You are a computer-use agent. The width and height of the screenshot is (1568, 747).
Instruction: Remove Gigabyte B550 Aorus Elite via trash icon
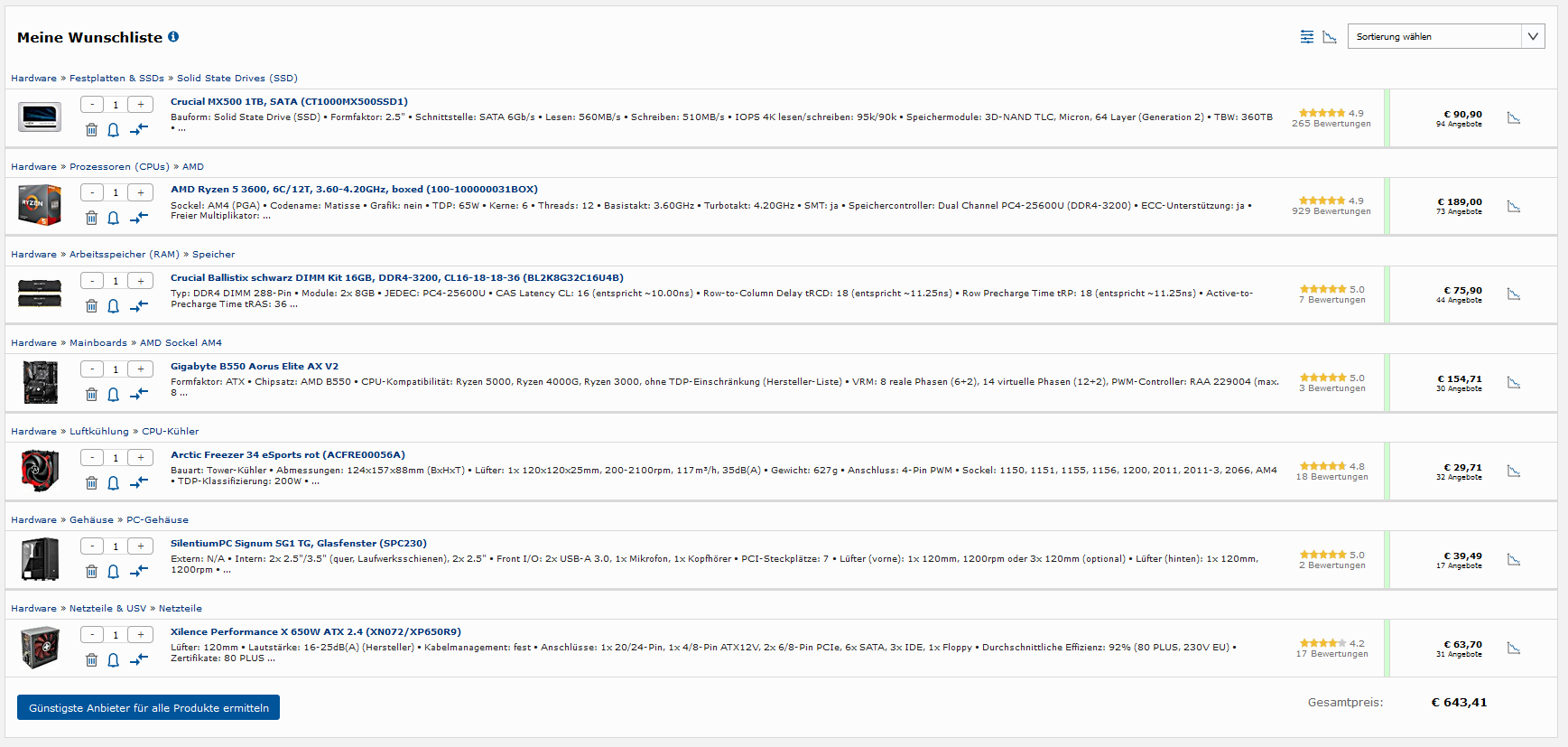91,395
